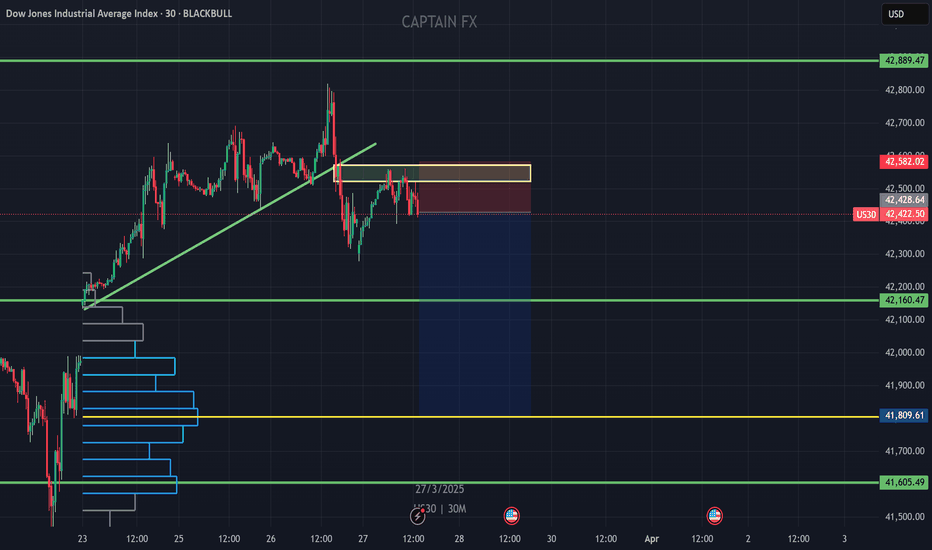Open the US economic event flag near Apr
This screenshot has height=550, width=932.
click(x=714, y=516)
